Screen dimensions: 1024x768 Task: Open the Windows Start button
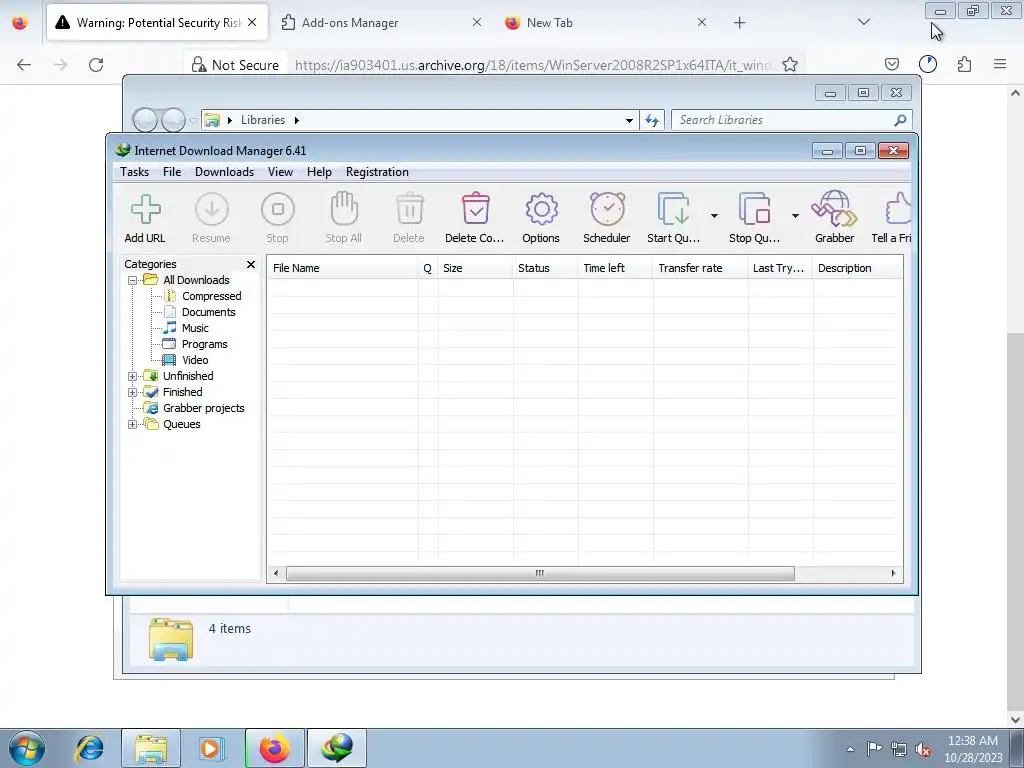click(26, 748)
